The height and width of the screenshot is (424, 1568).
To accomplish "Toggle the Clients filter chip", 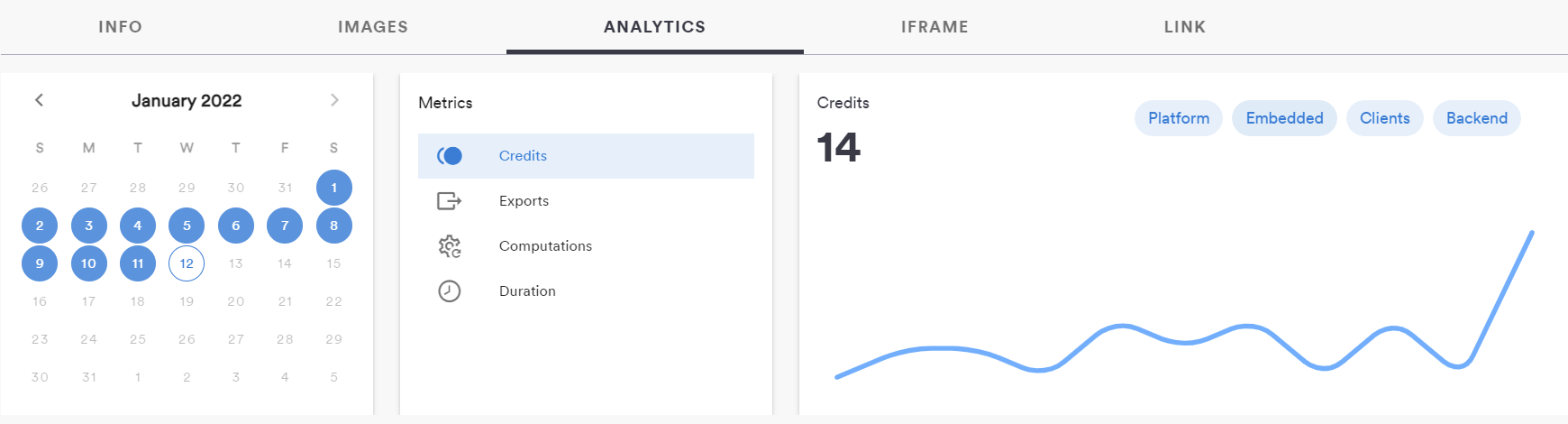I will [1384, 118].
